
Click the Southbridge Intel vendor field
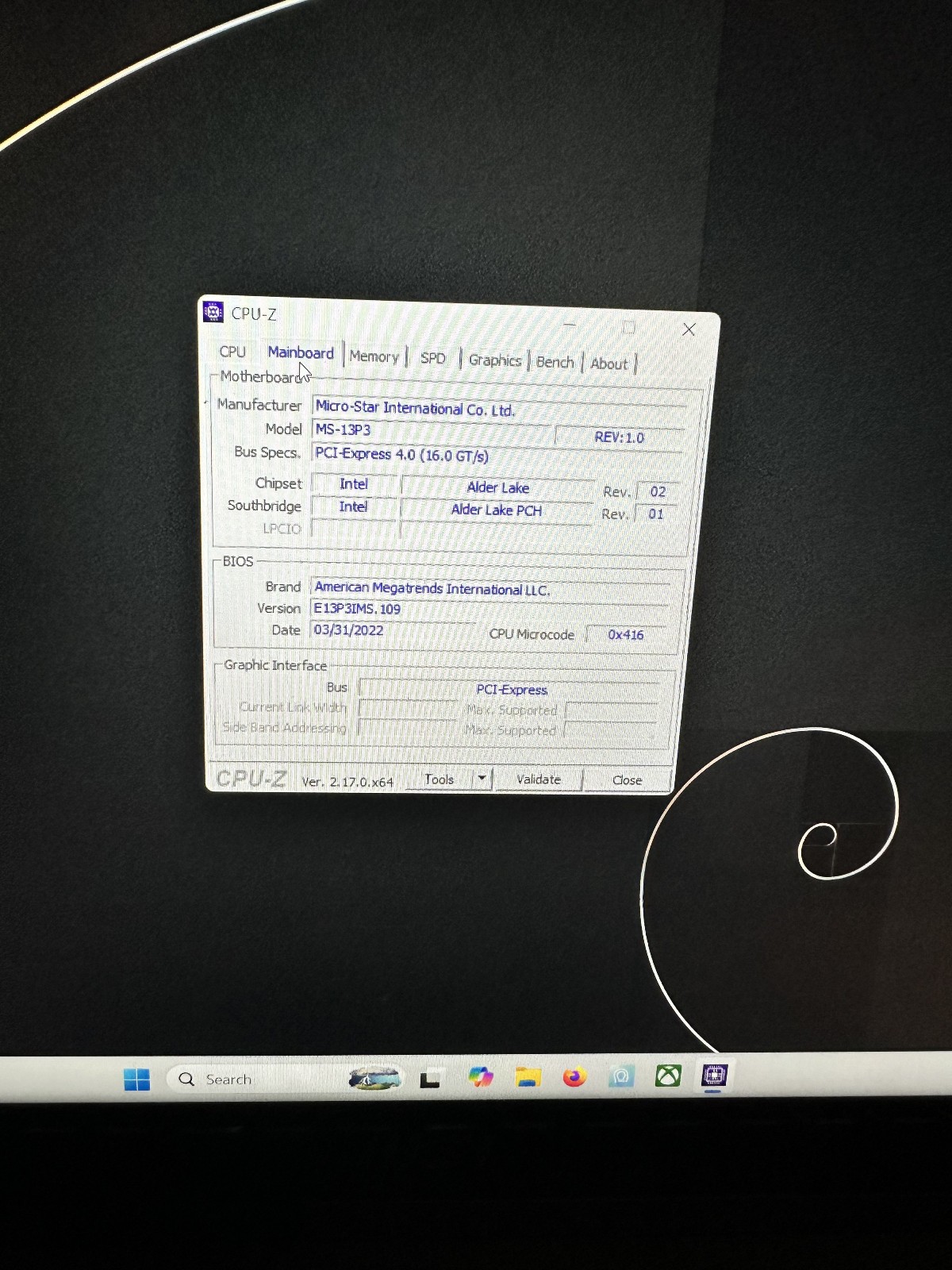(353, 506)
